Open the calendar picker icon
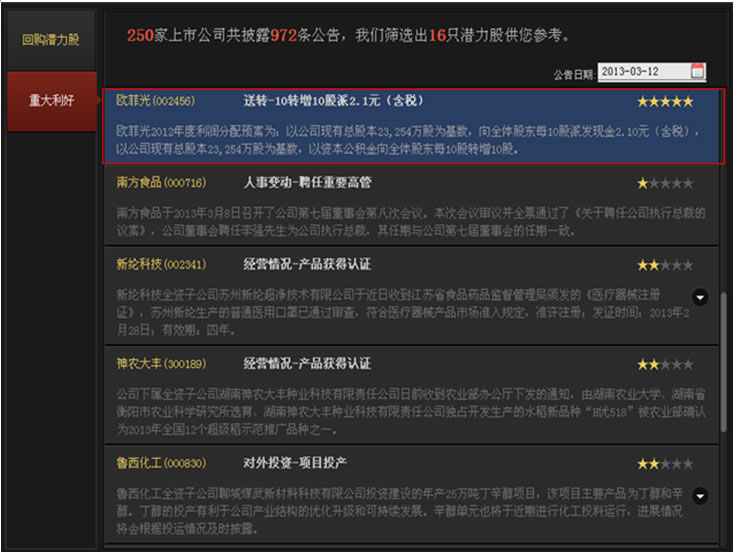Screen dimensions: 734x554 [697, 72]
